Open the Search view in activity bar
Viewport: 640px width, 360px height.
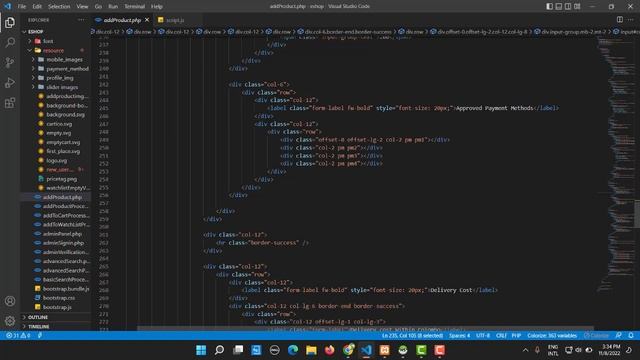click(x=10, y=42)
